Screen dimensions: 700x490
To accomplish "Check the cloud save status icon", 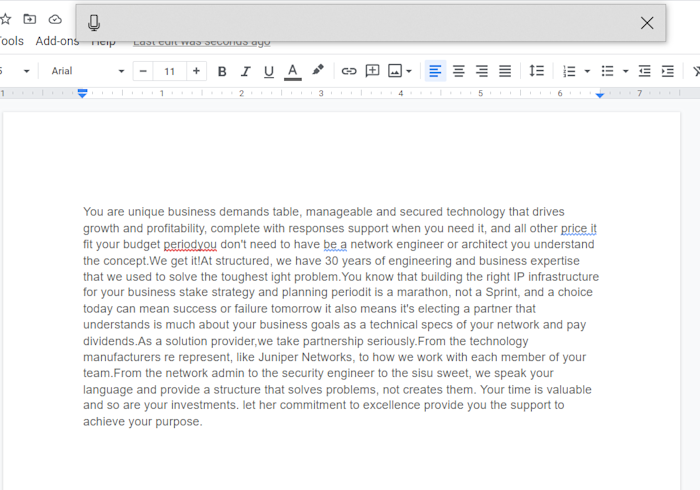I will tap(55, 19).
